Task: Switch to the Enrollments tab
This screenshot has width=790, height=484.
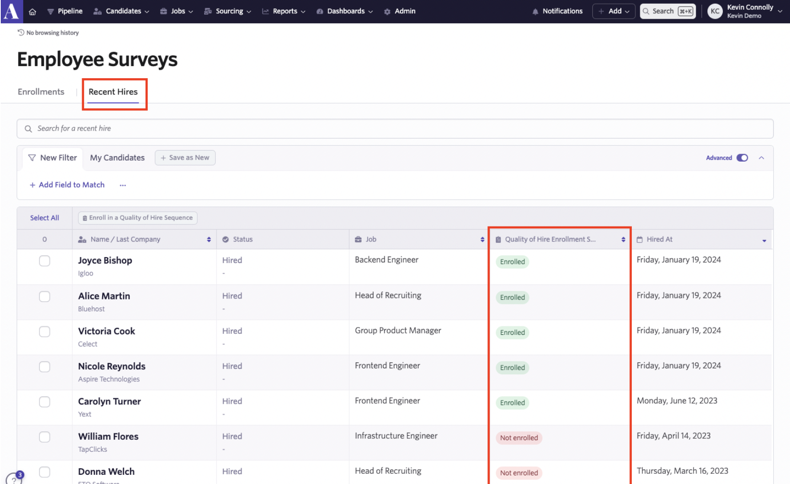Action: (41, 92)
